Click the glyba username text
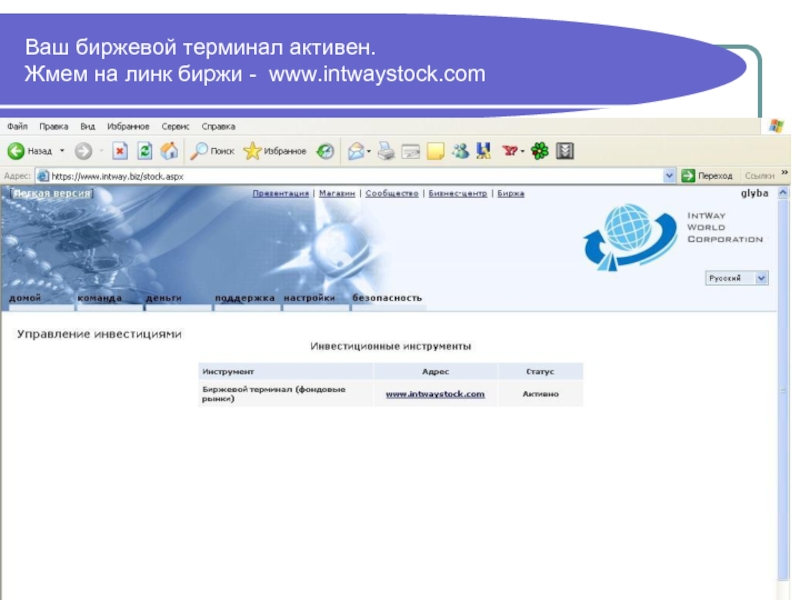 [x=755, y=193]
